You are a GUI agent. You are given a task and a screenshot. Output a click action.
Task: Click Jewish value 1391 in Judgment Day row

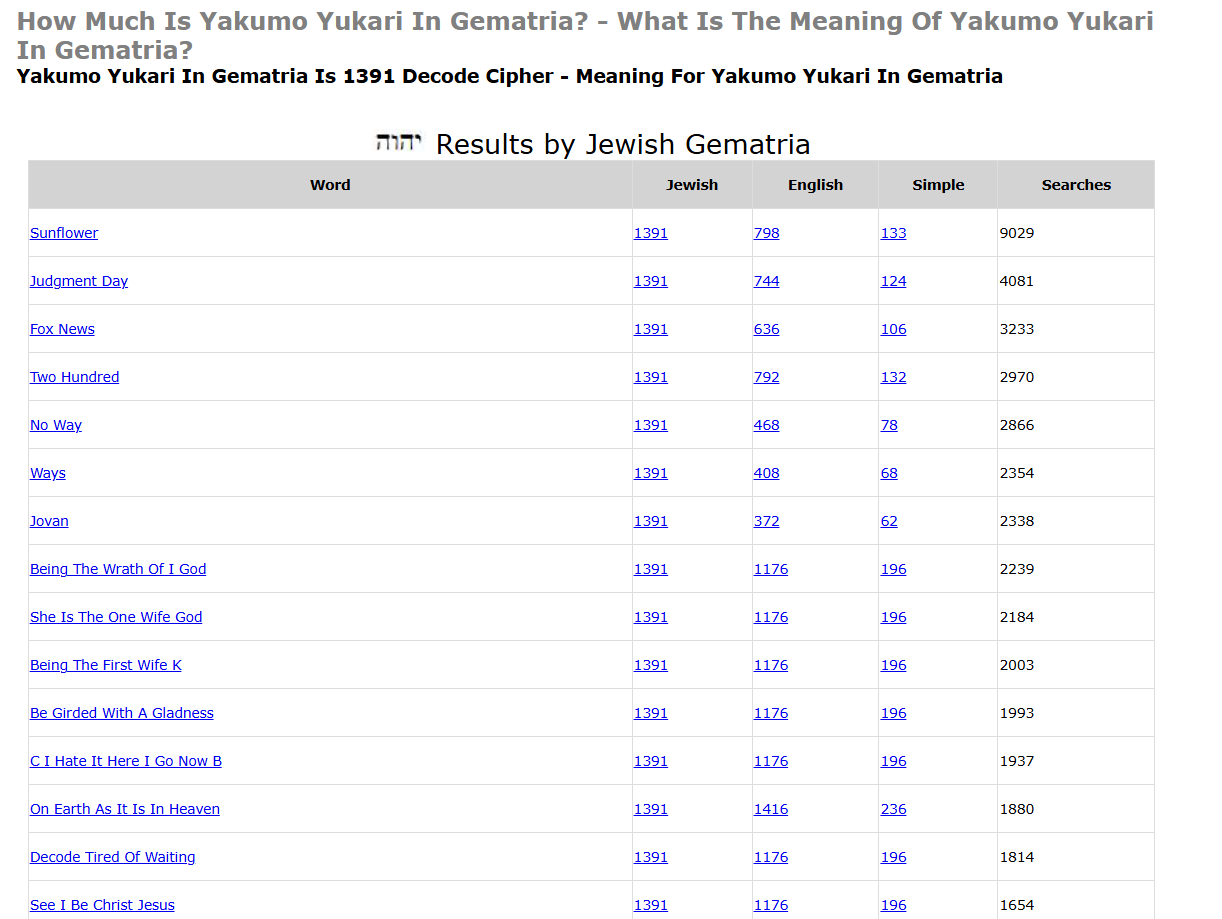[651, 281]
